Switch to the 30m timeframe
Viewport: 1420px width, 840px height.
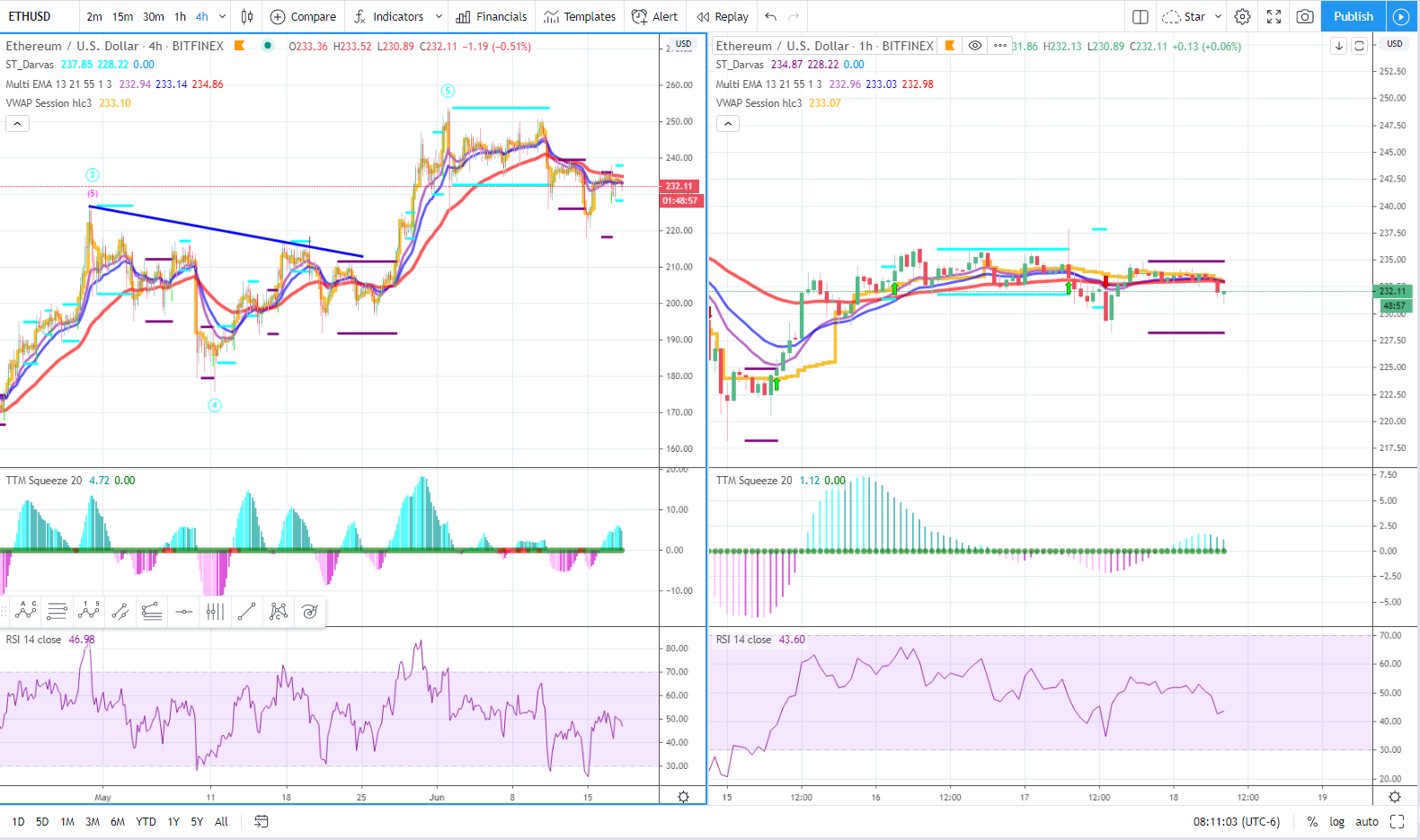click(154, 16)
